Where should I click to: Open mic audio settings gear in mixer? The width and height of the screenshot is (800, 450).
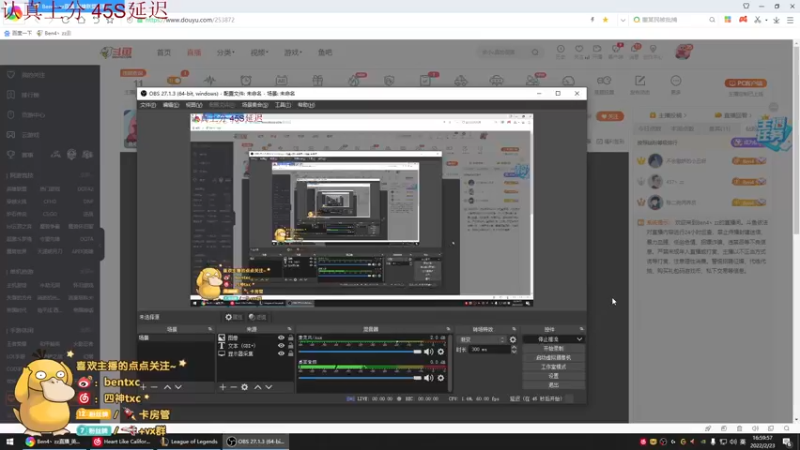click(x=441, y=352)
